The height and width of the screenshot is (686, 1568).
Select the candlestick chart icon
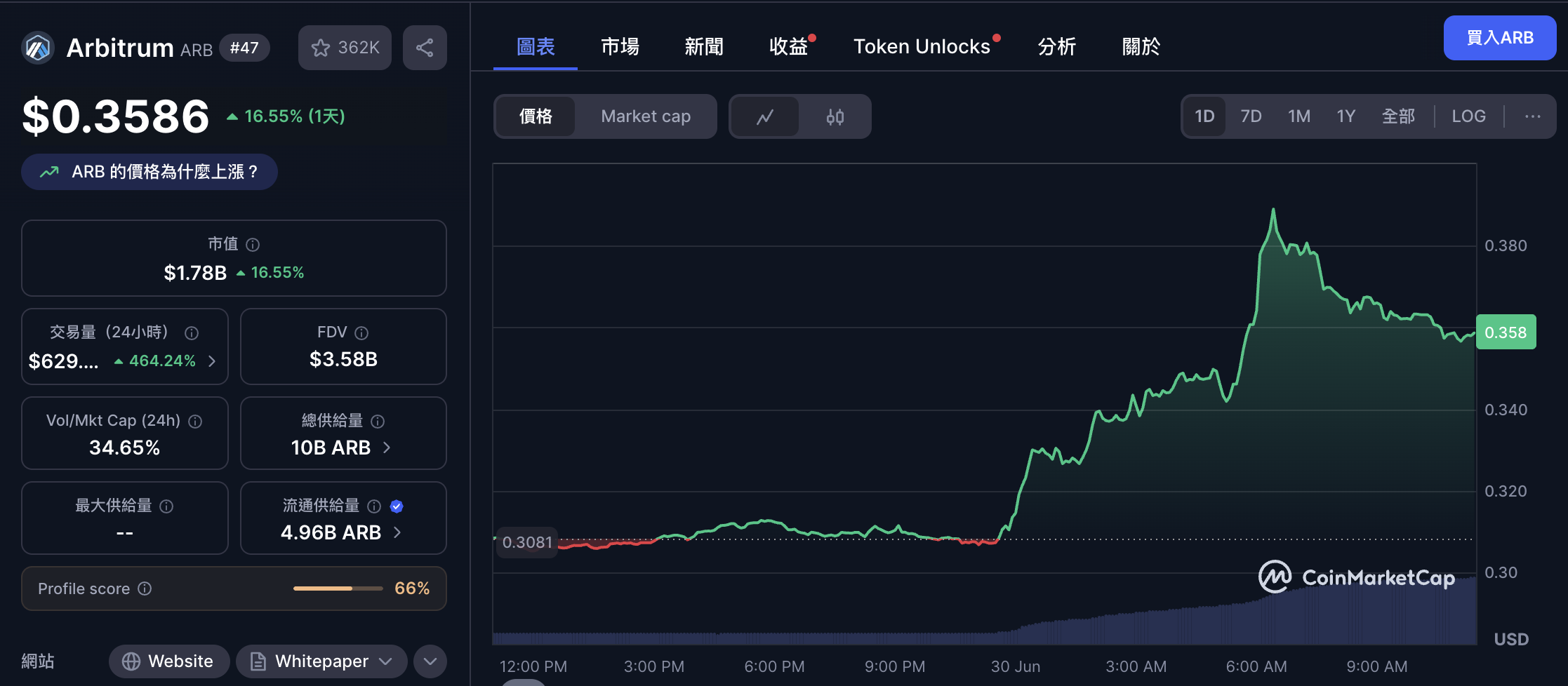point(835,116)
